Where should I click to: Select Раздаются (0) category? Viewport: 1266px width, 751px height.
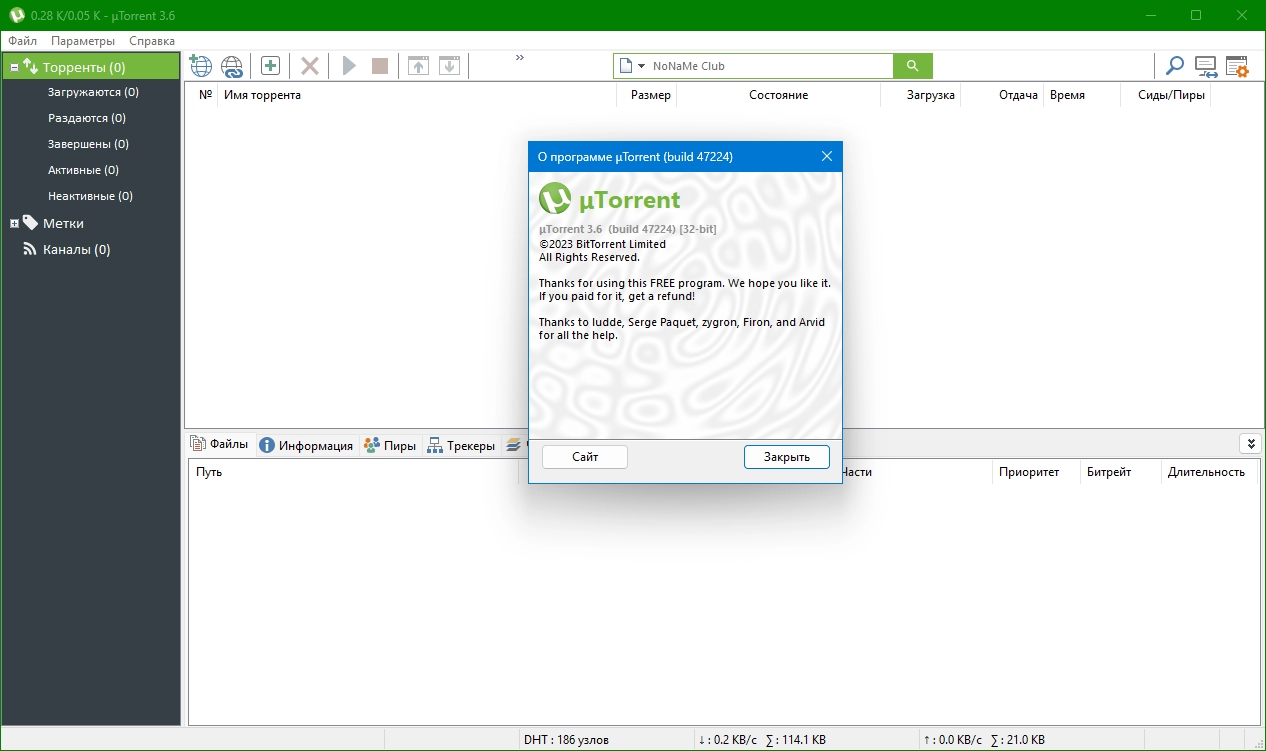pyautogui.click(x=87, y=118)
